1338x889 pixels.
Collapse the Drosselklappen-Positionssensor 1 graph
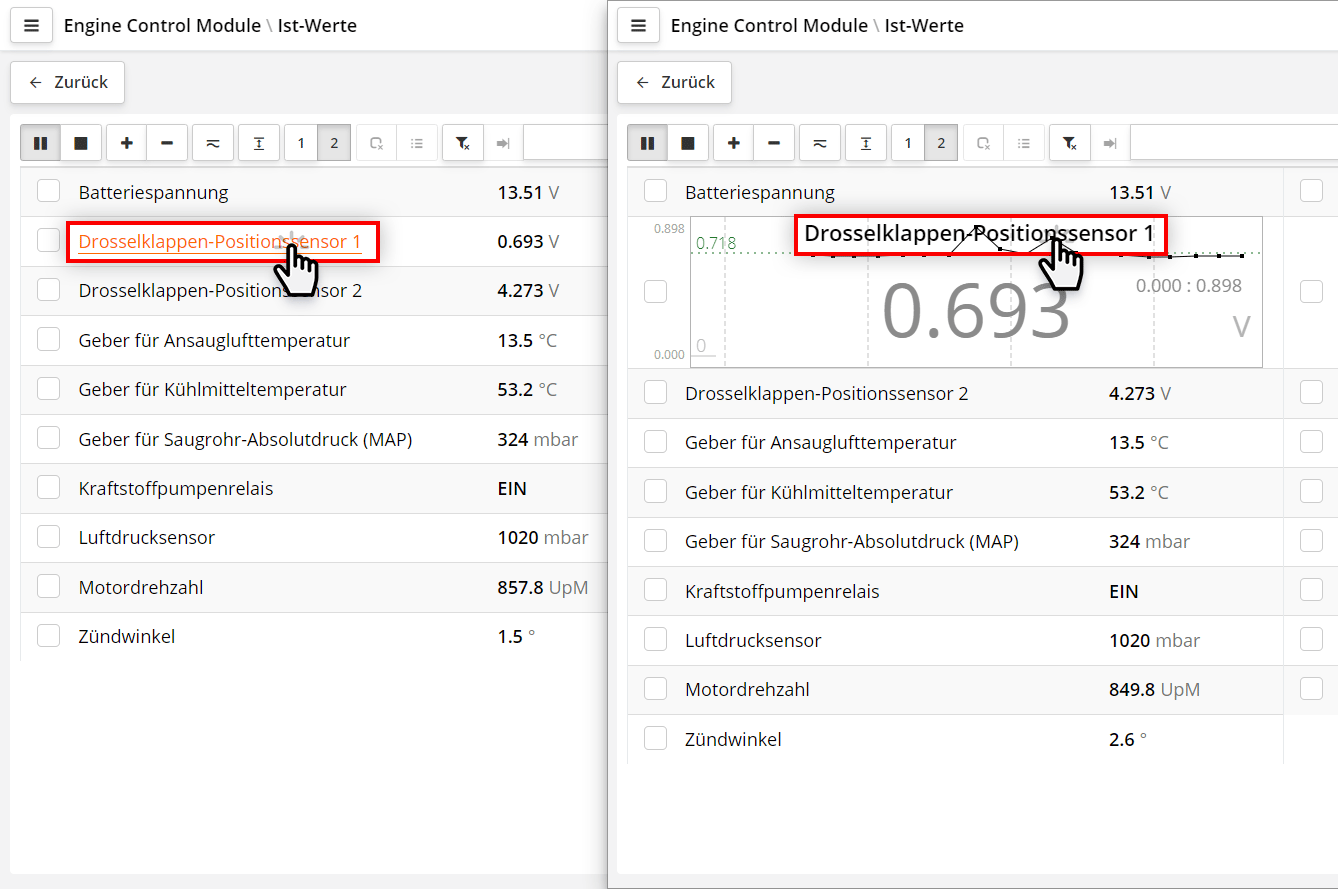pos(978,235)
